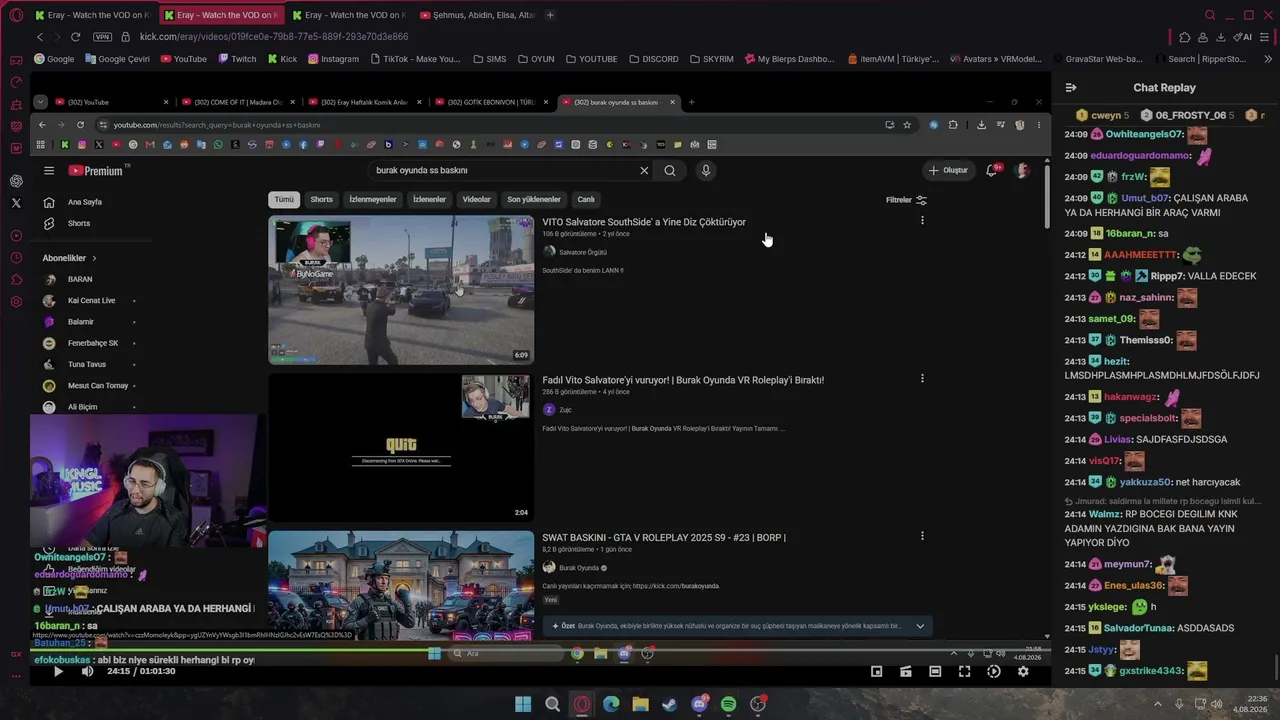This screenshot has height=720, width=1280.
Task: Select the İzlenmeyenler filter chip
Action: (373, 199)
